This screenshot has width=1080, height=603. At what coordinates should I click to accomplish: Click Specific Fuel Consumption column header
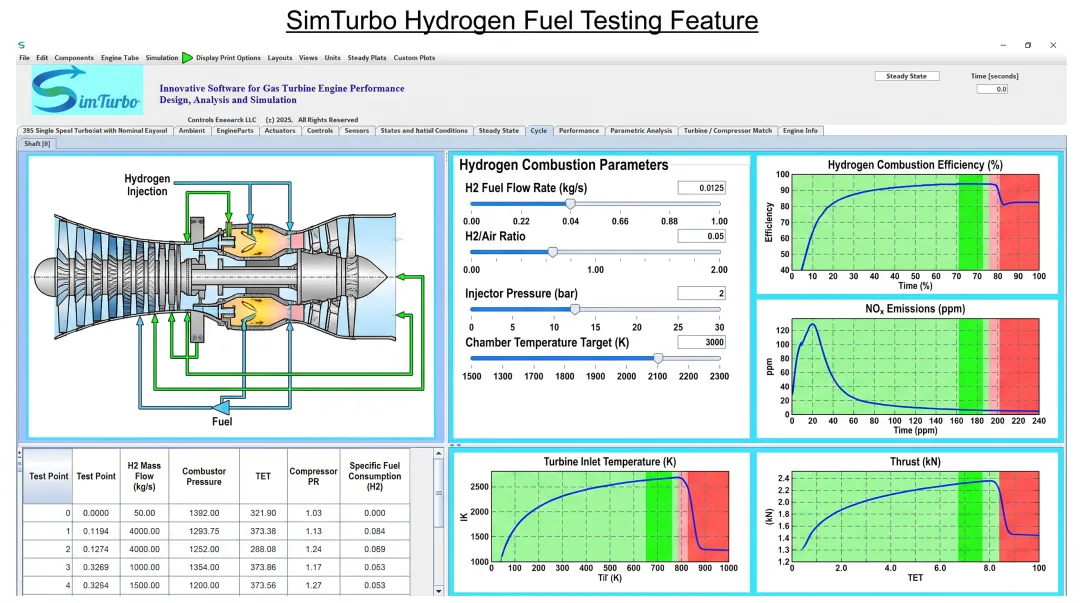pos(375,476)
